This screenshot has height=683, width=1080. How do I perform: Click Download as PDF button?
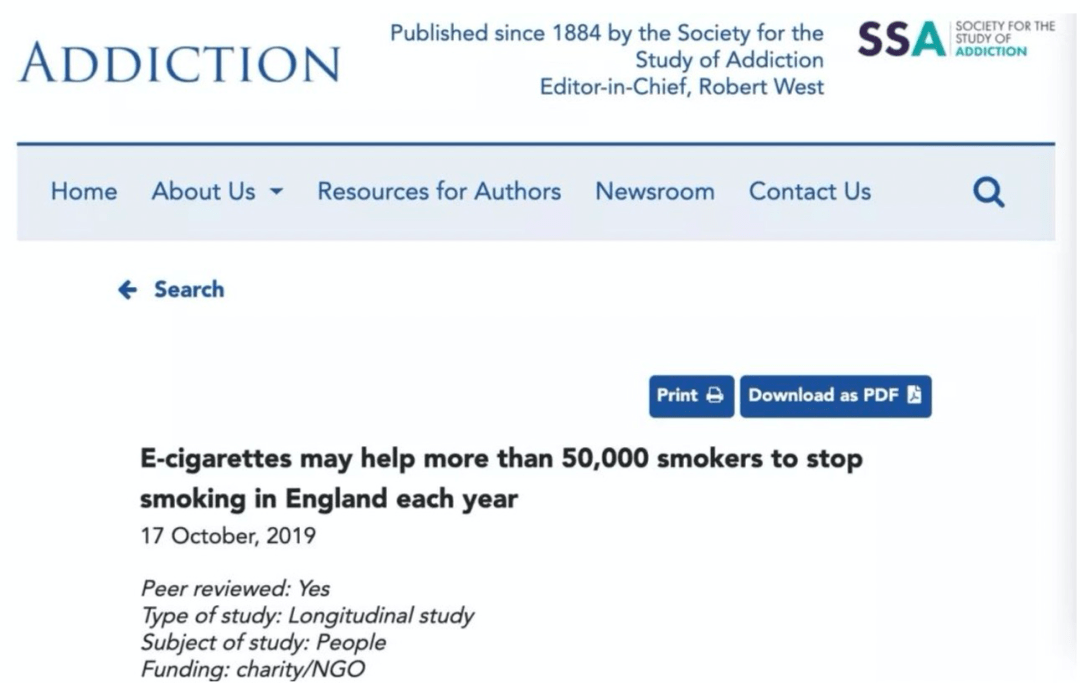[x=835, y=396]
